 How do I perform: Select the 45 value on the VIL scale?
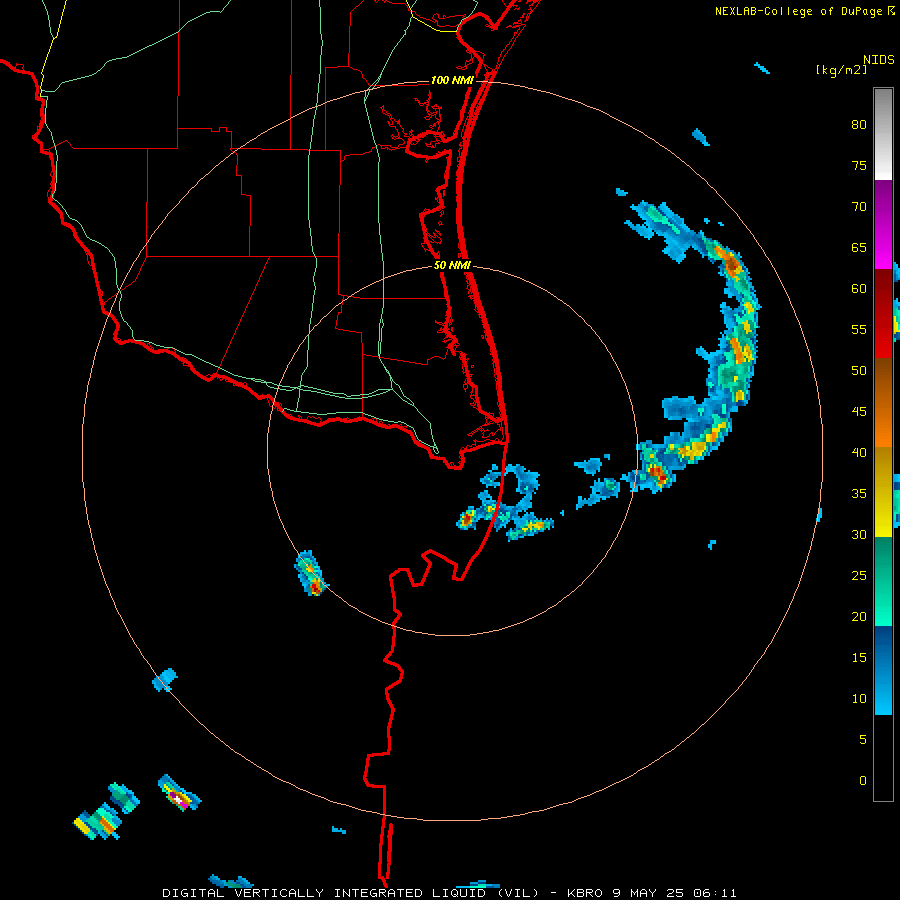coord(859,412)
